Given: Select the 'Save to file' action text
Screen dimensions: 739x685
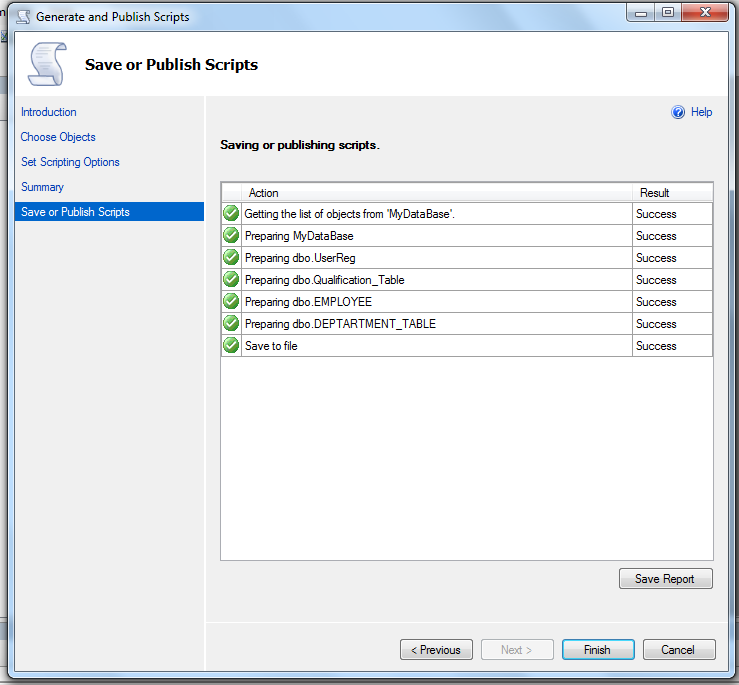Looking at the screenshot, I should point(271,346).
